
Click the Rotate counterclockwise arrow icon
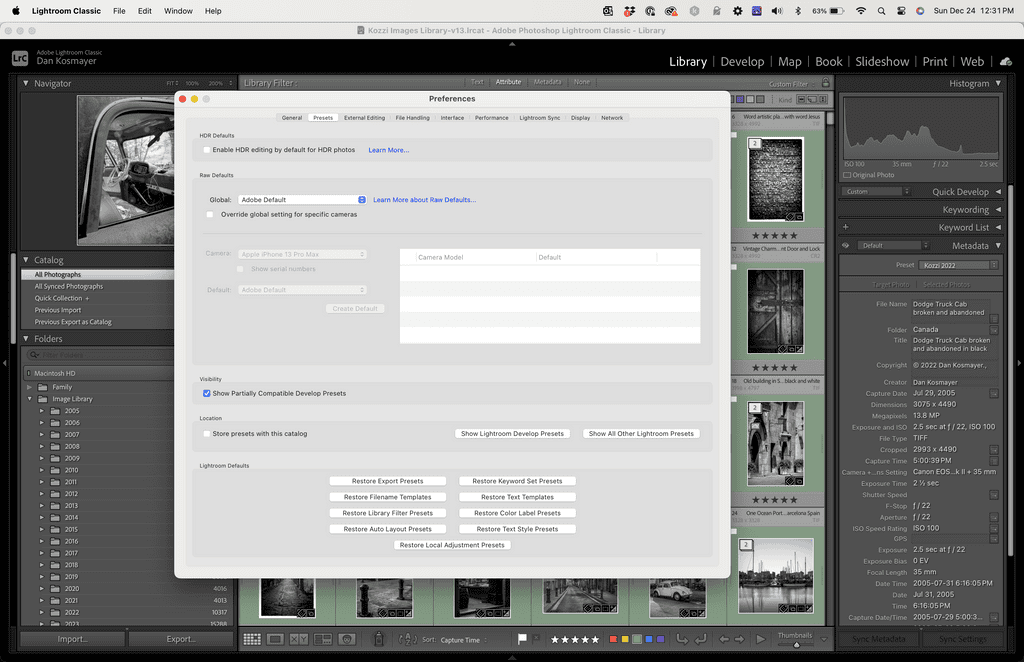tap(682, 639)
